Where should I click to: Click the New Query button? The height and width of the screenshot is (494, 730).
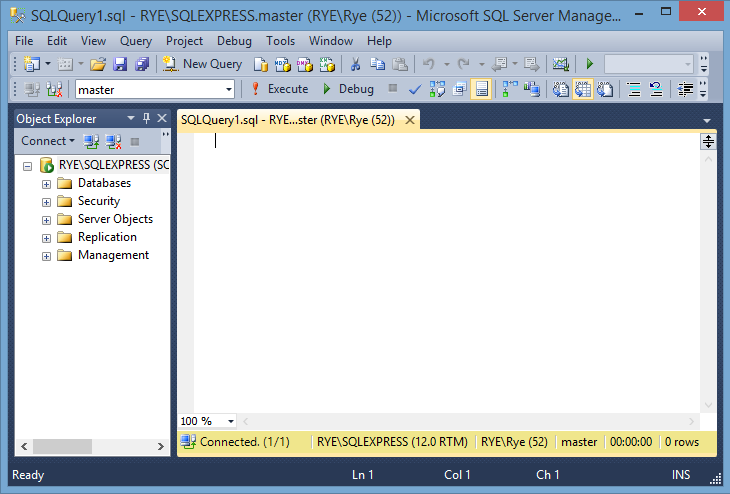pos(202,64)
